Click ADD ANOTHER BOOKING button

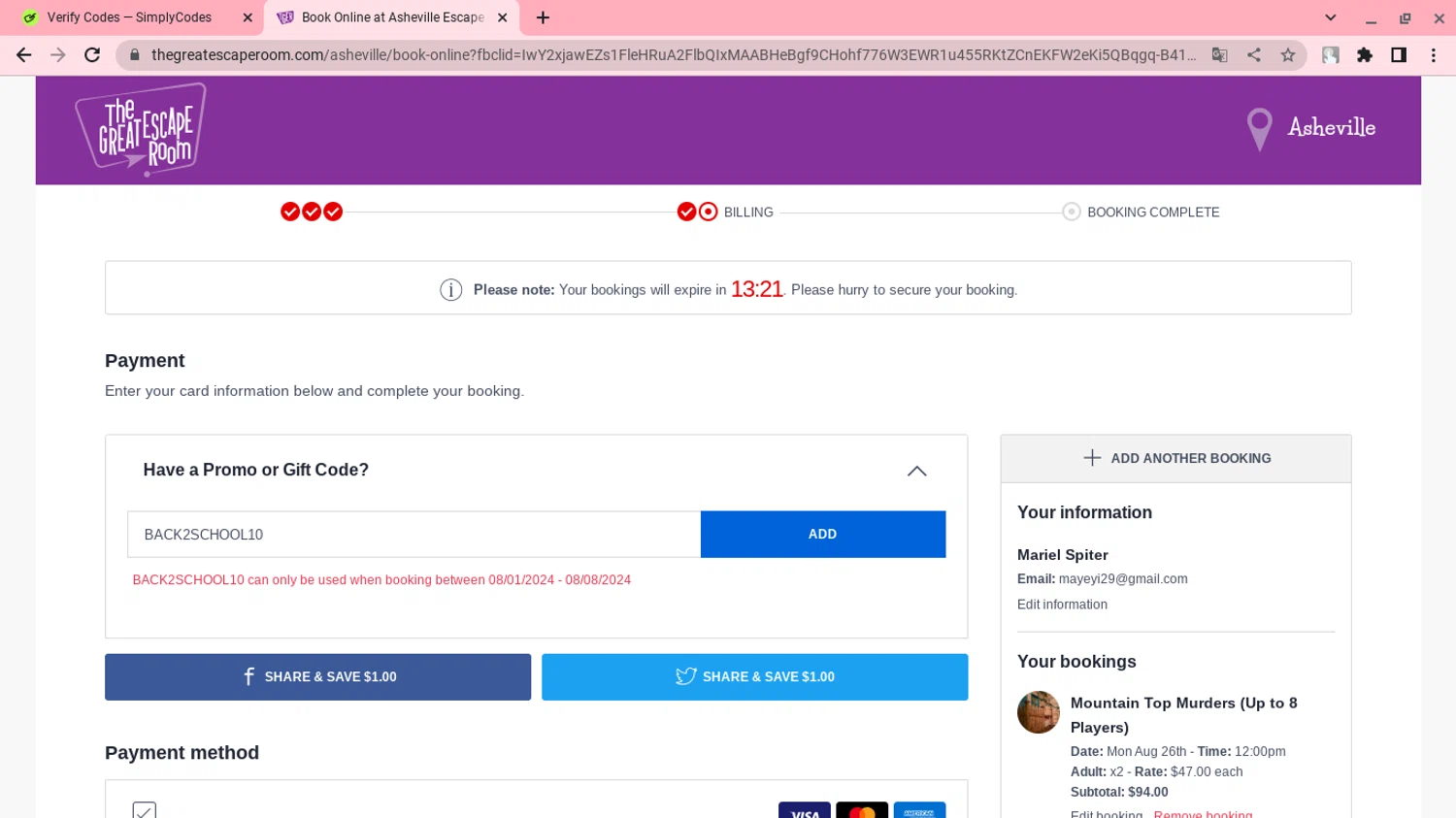(x=1175, y=458)
